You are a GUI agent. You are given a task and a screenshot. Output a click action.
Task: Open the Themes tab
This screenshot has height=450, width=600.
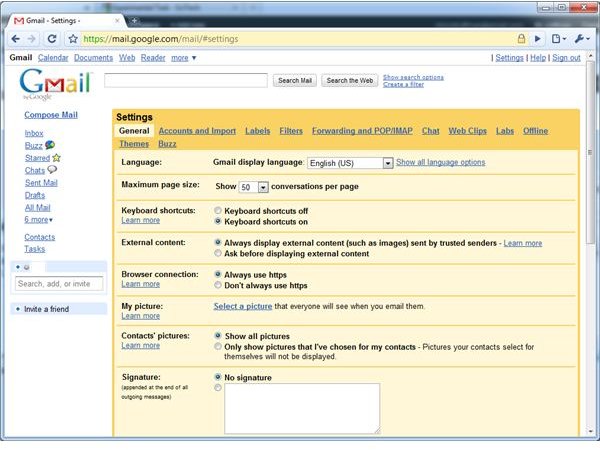pos(134,144)
